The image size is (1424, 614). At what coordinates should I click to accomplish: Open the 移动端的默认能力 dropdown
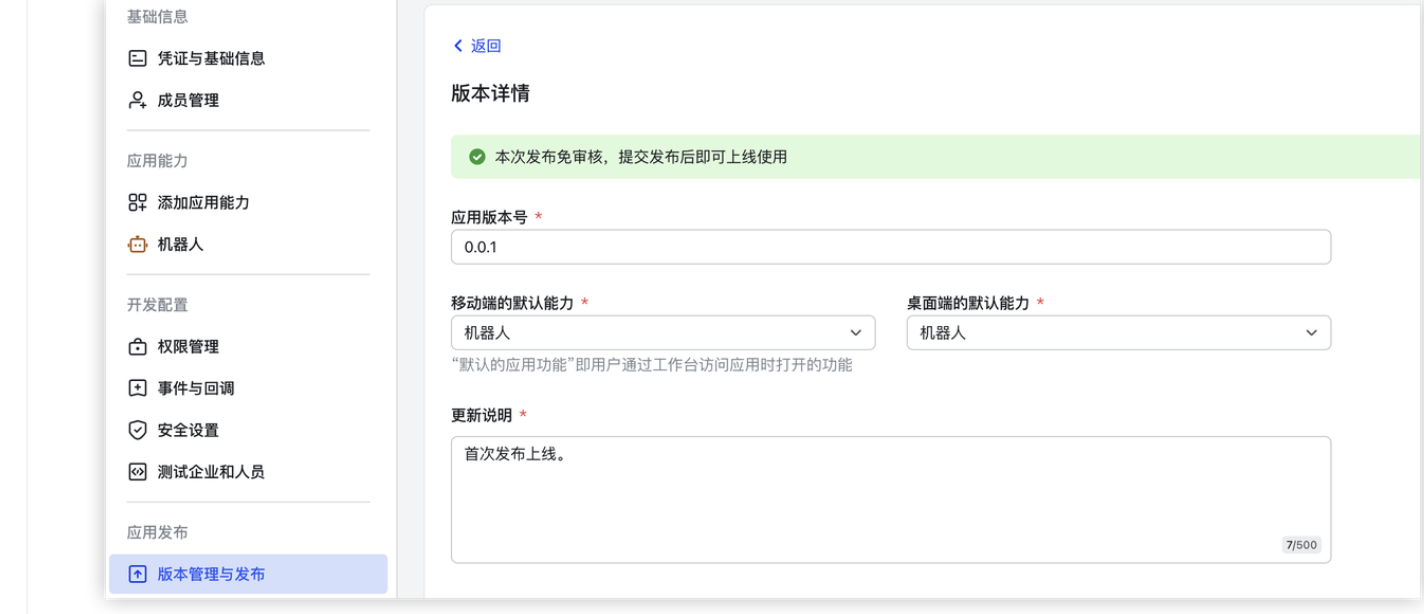663,332
